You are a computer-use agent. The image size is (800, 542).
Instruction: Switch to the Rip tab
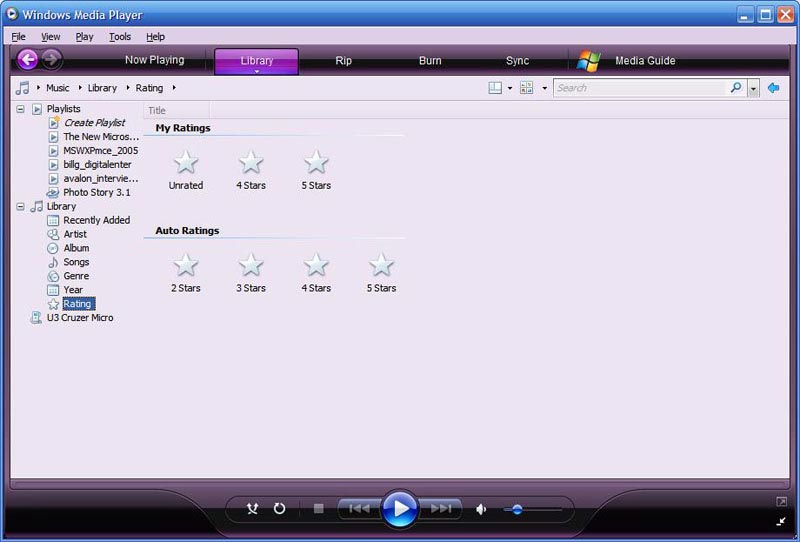point(343,61)
